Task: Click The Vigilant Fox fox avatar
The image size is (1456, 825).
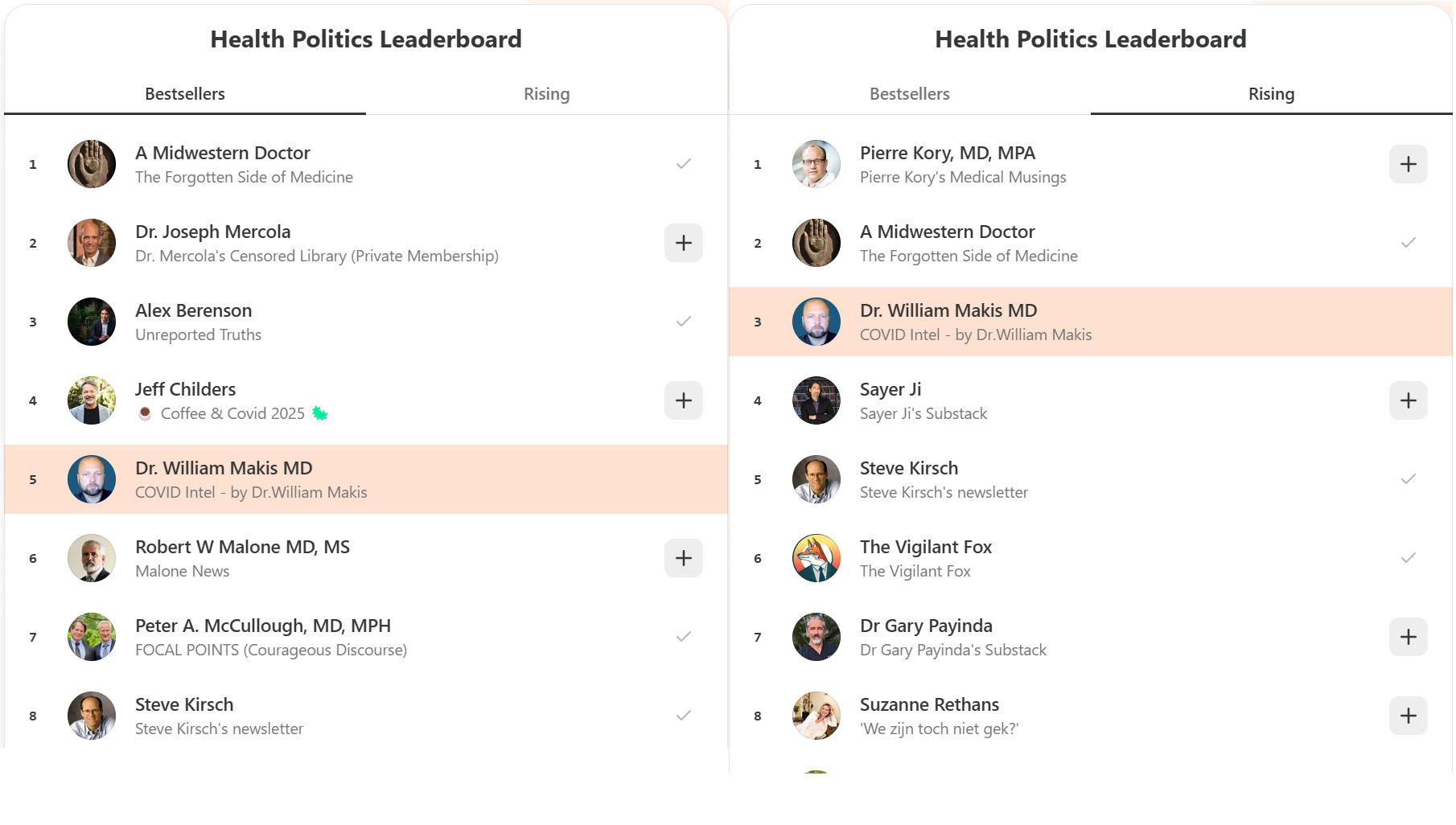Action: point(816,558)
